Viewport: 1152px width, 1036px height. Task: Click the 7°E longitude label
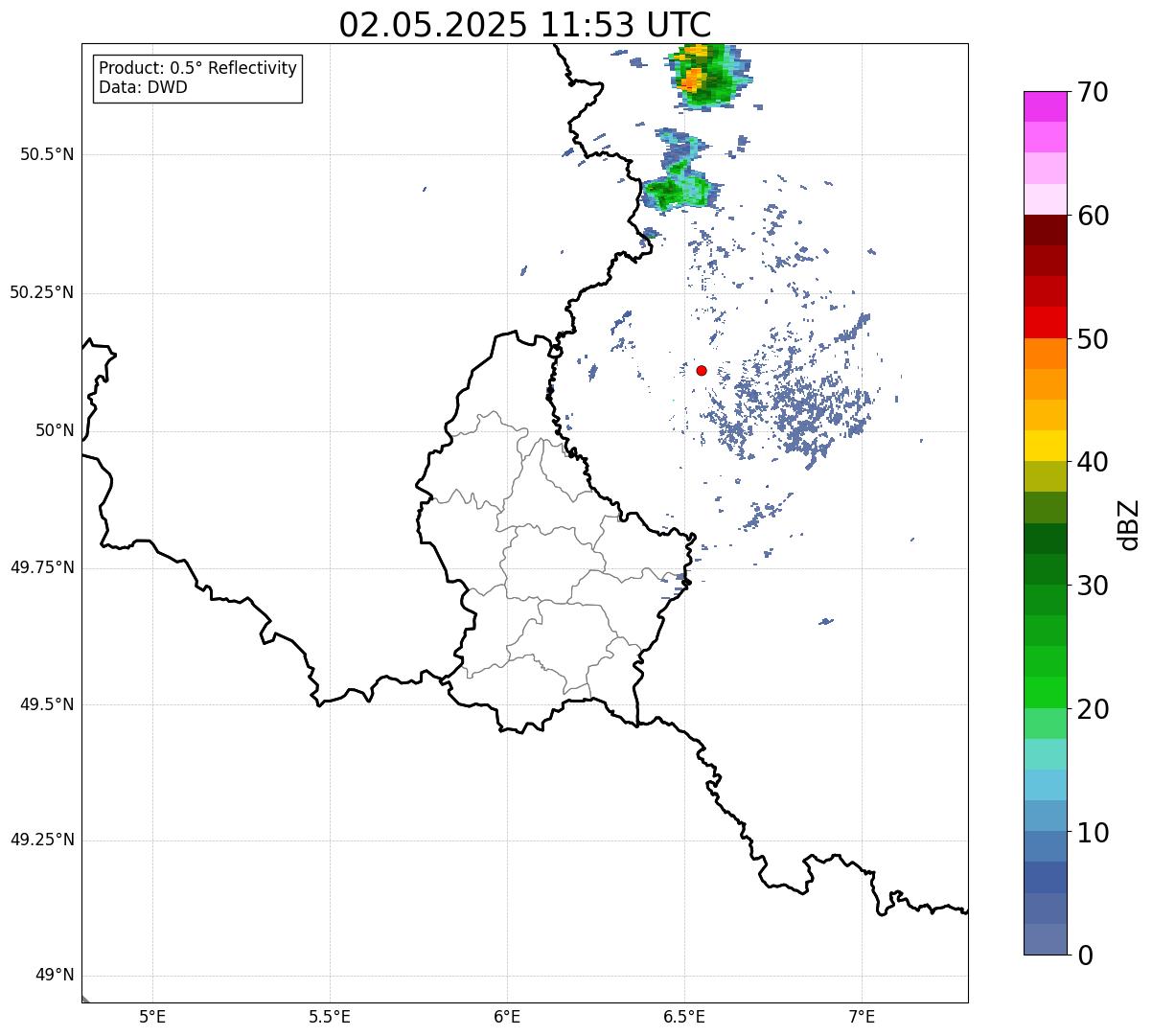point(862,1016)
